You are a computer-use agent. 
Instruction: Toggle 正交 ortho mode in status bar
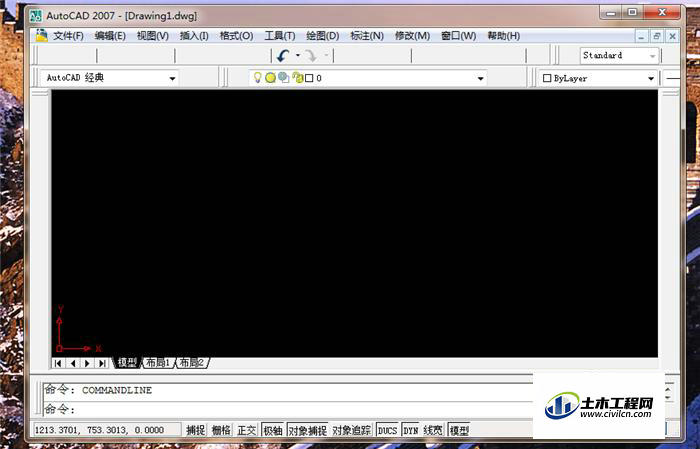click(x=246, y=430)
